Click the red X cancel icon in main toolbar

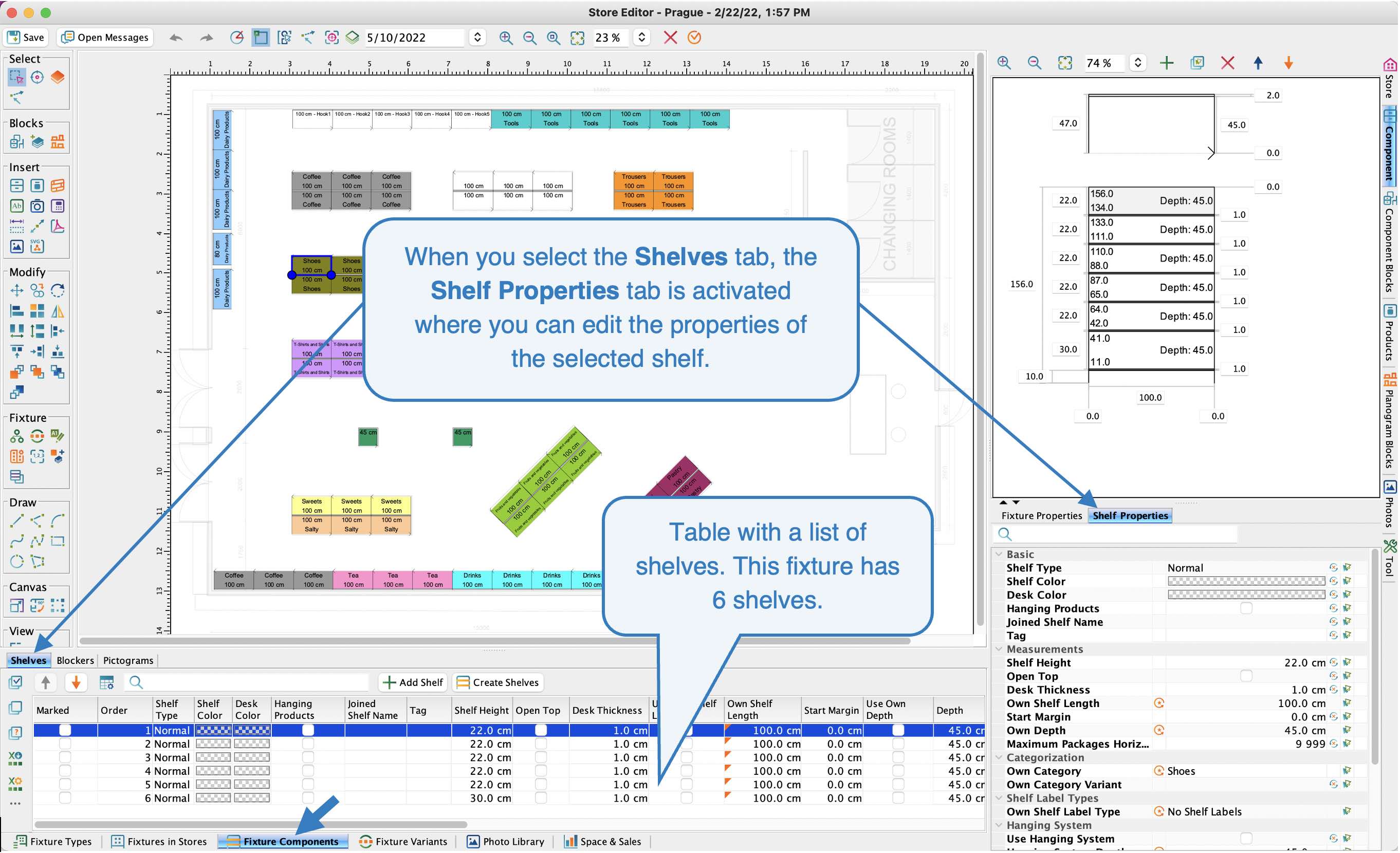coord(671,38)
